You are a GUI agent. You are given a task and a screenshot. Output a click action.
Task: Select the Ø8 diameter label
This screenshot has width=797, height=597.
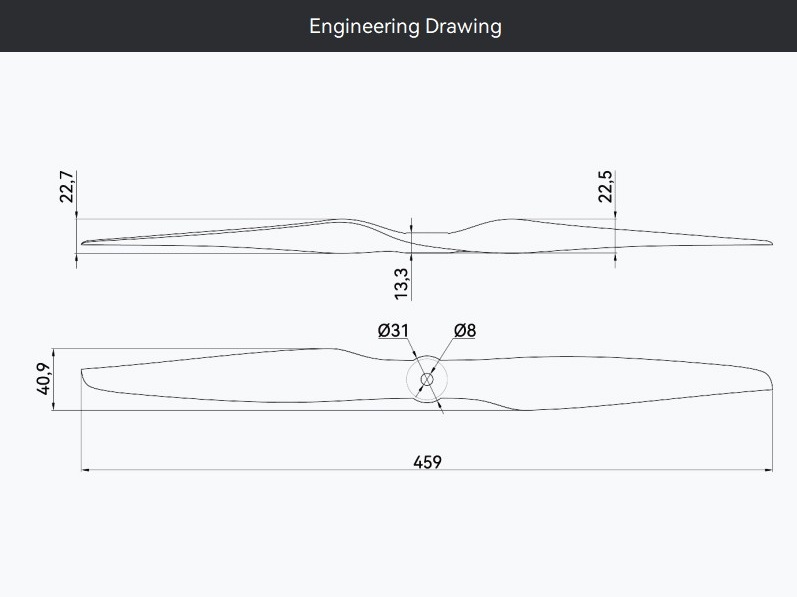[464, 330]
